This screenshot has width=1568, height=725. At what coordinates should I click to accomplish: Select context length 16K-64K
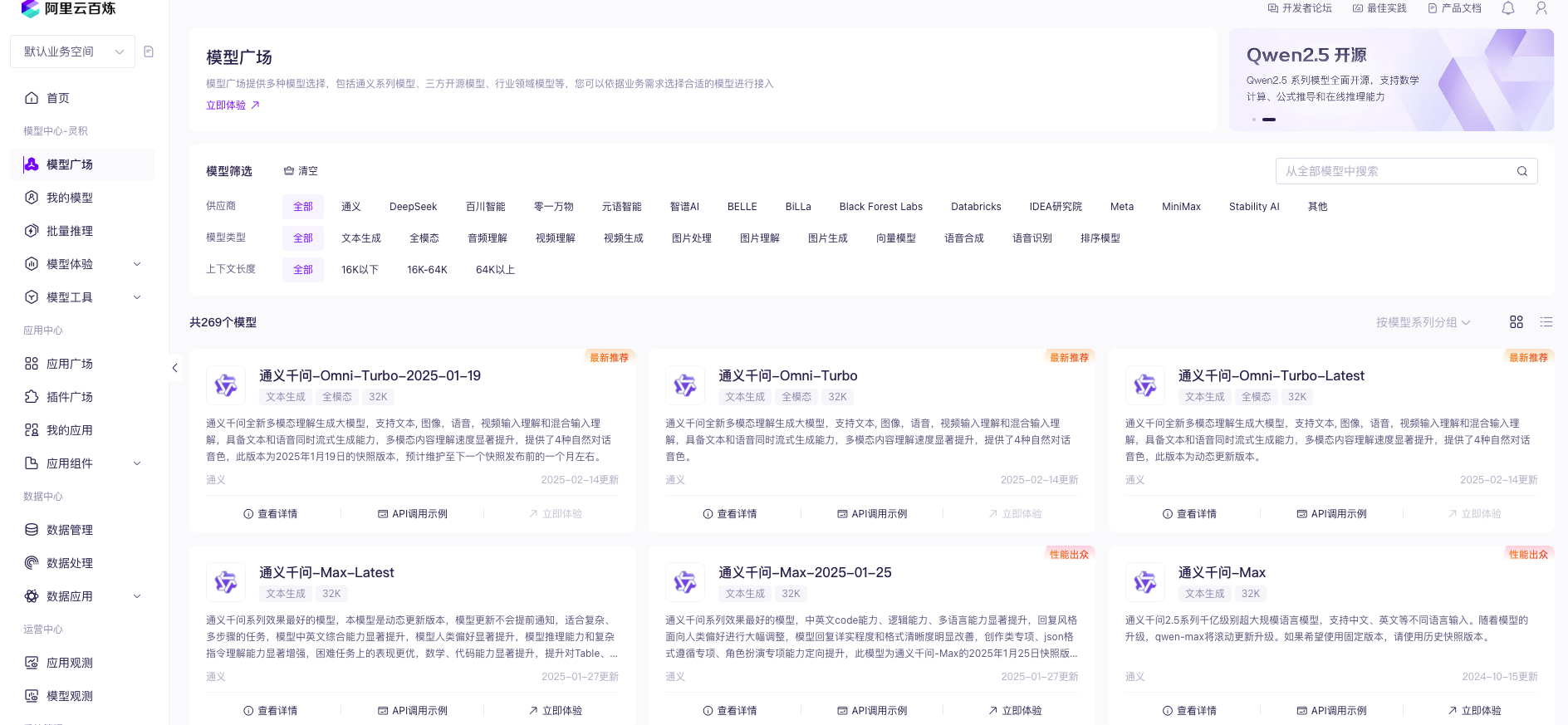click(x=427, y=270)
